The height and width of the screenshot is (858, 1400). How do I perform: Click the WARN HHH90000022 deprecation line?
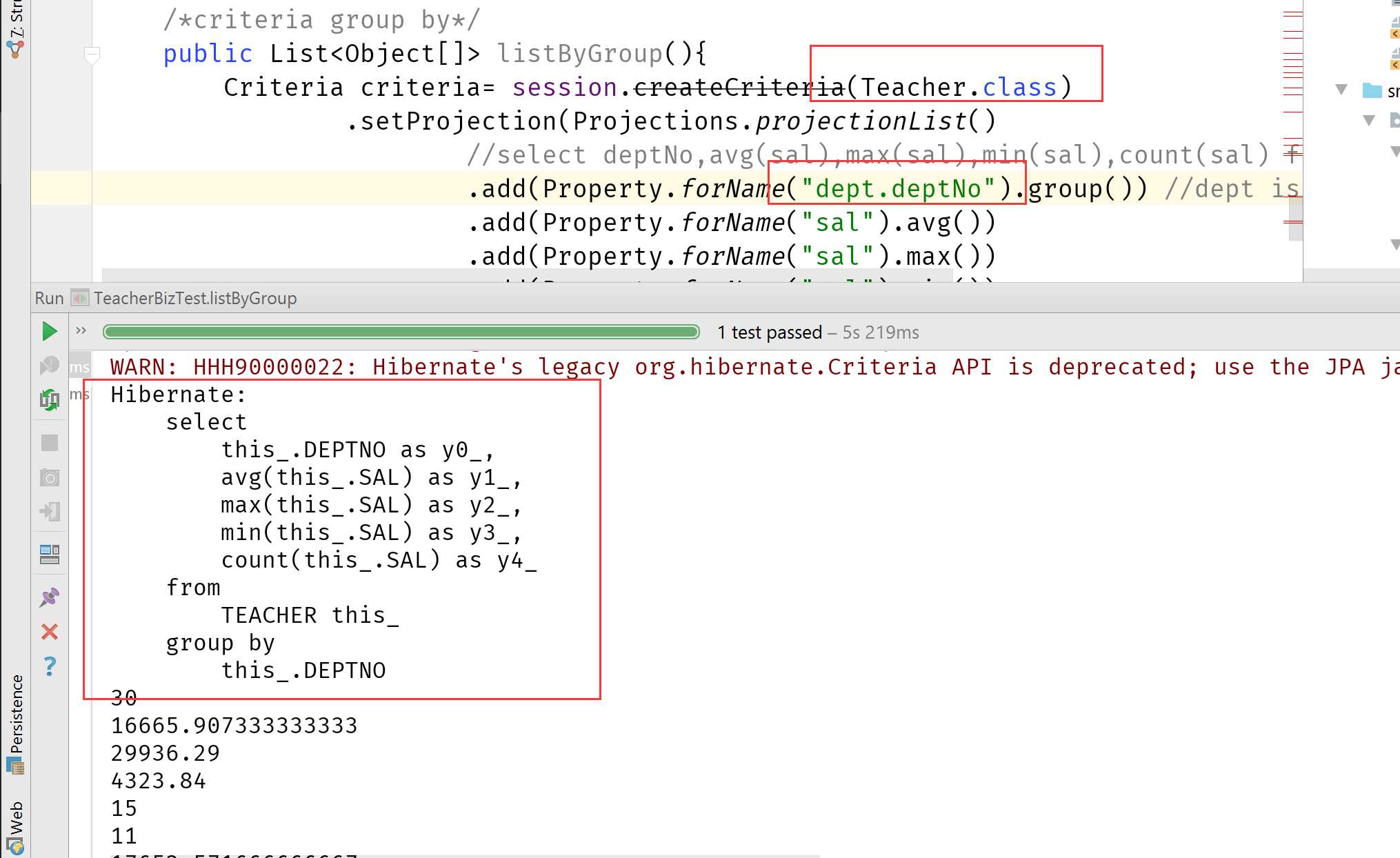coord(755,366)
